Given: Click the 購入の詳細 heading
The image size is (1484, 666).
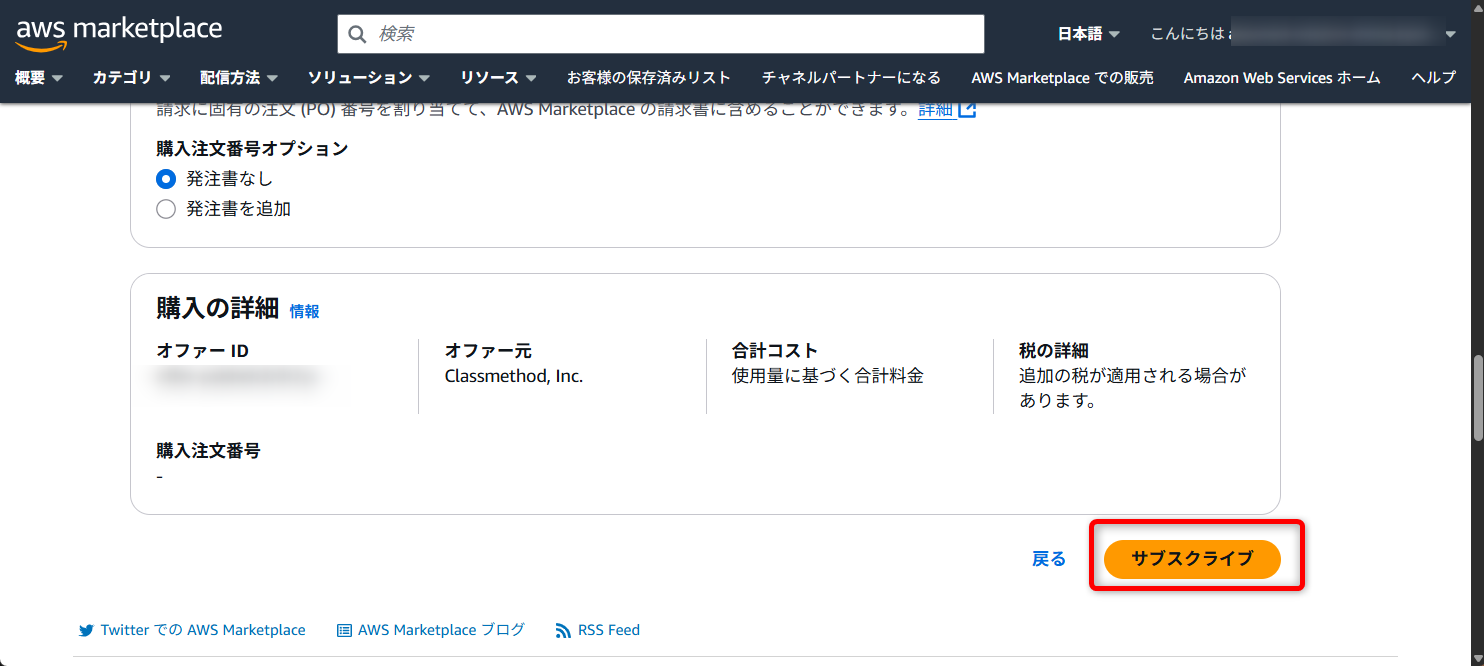Looking at the screenshot, I should click(217, 308).
